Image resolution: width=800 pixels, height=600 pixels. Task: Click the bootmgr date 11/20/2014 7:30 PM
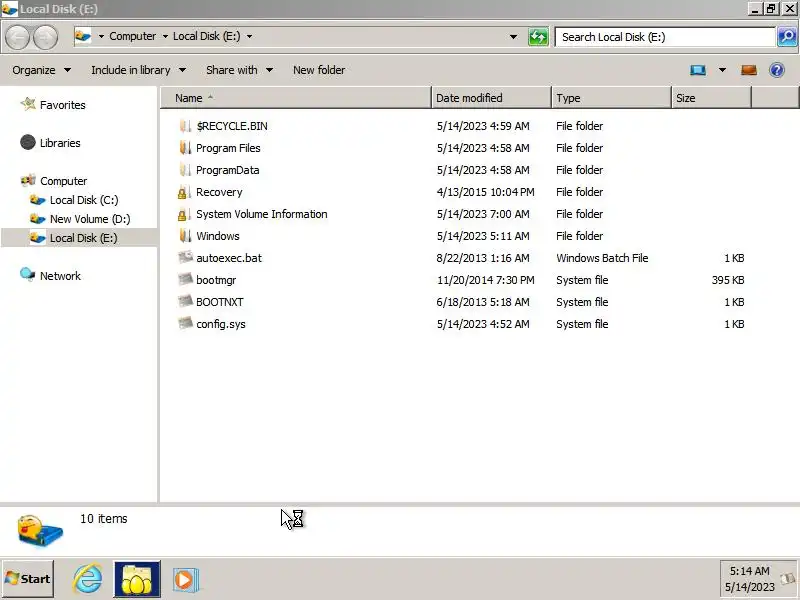click(x=485, y=280)
